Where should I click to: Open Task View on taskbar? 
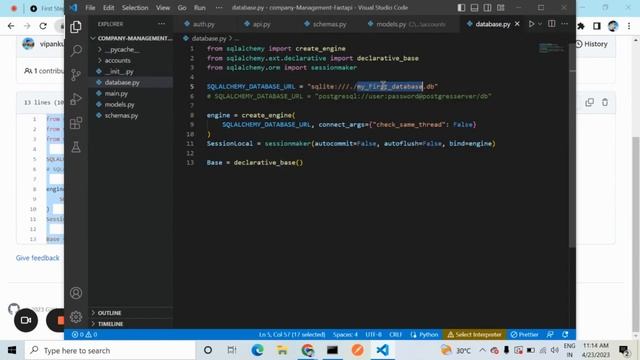point(232,350)
